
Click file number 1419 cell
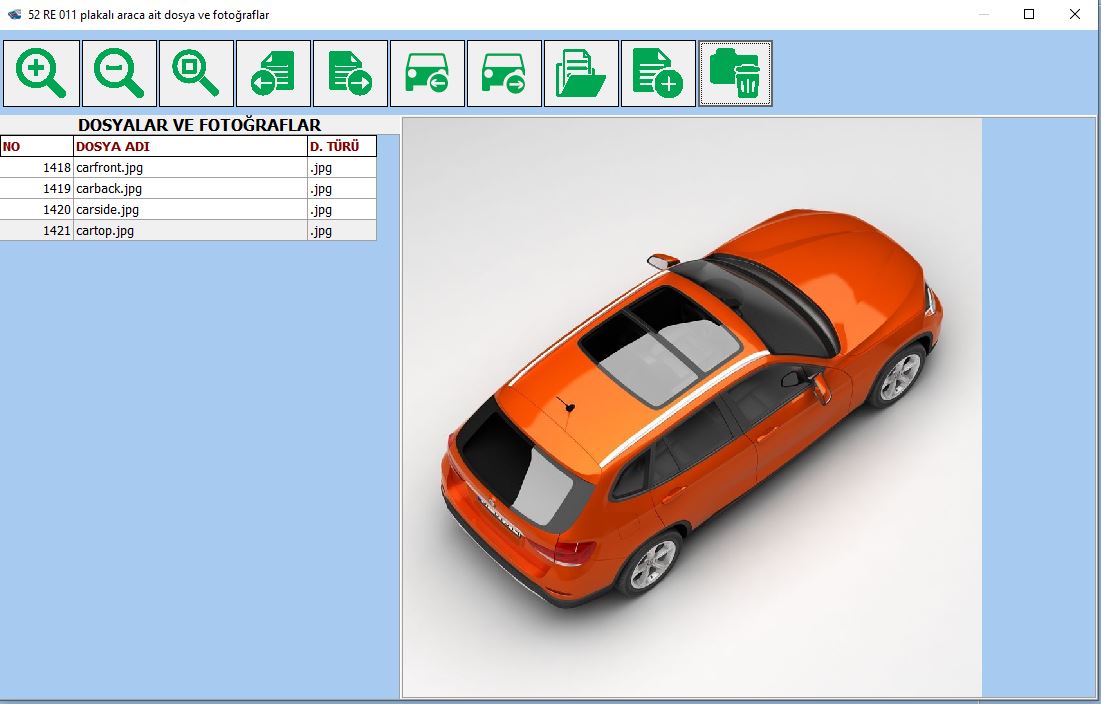(37, 189)
